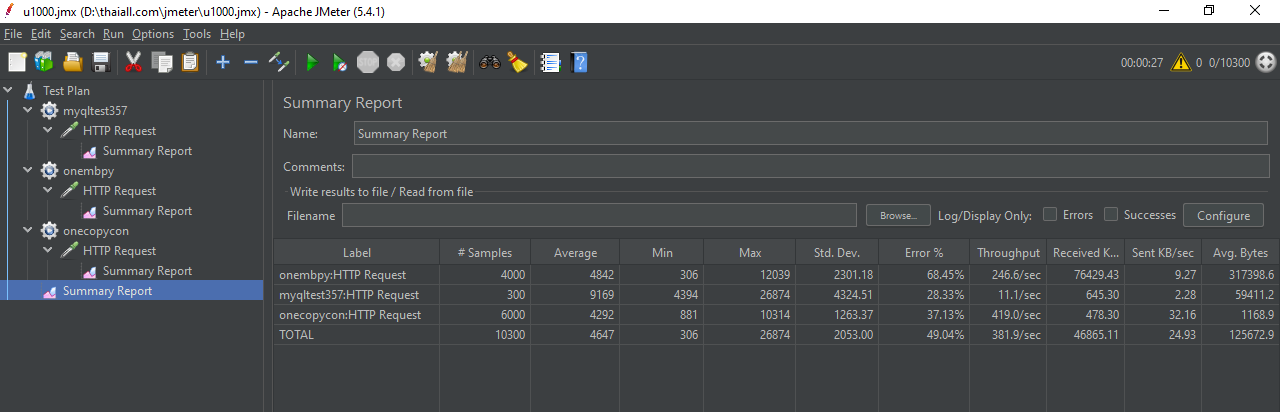Viewport: 1280px width, 412px height.
Task: Click the Browse... button
Action: click(898, 215)
